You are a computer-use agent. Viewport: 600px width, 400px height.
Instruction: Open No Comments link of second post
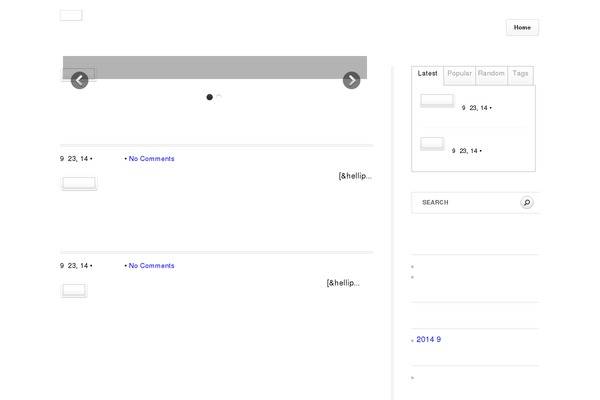[x=152, y=266]
